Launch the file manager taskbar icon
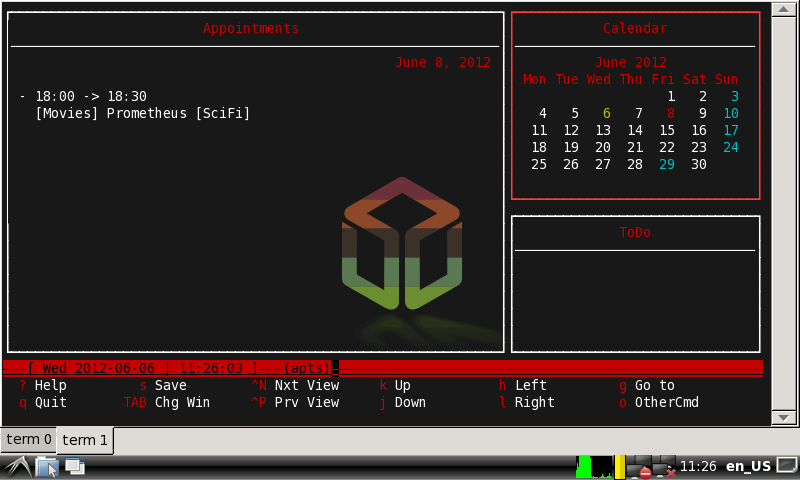This screenshot has height=480, width=800. [x=47, y=467]
